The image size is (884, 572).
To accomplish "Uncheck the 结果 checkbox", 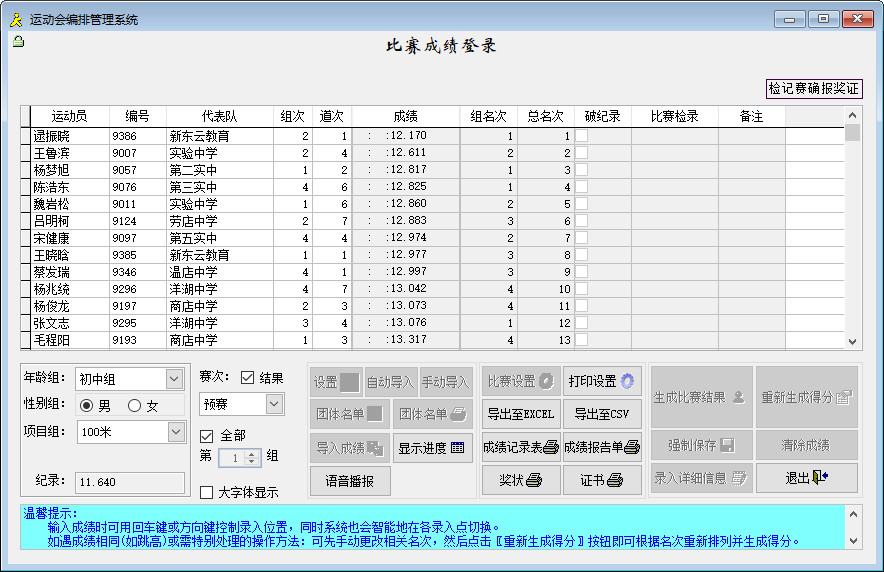I will [247, 378].
